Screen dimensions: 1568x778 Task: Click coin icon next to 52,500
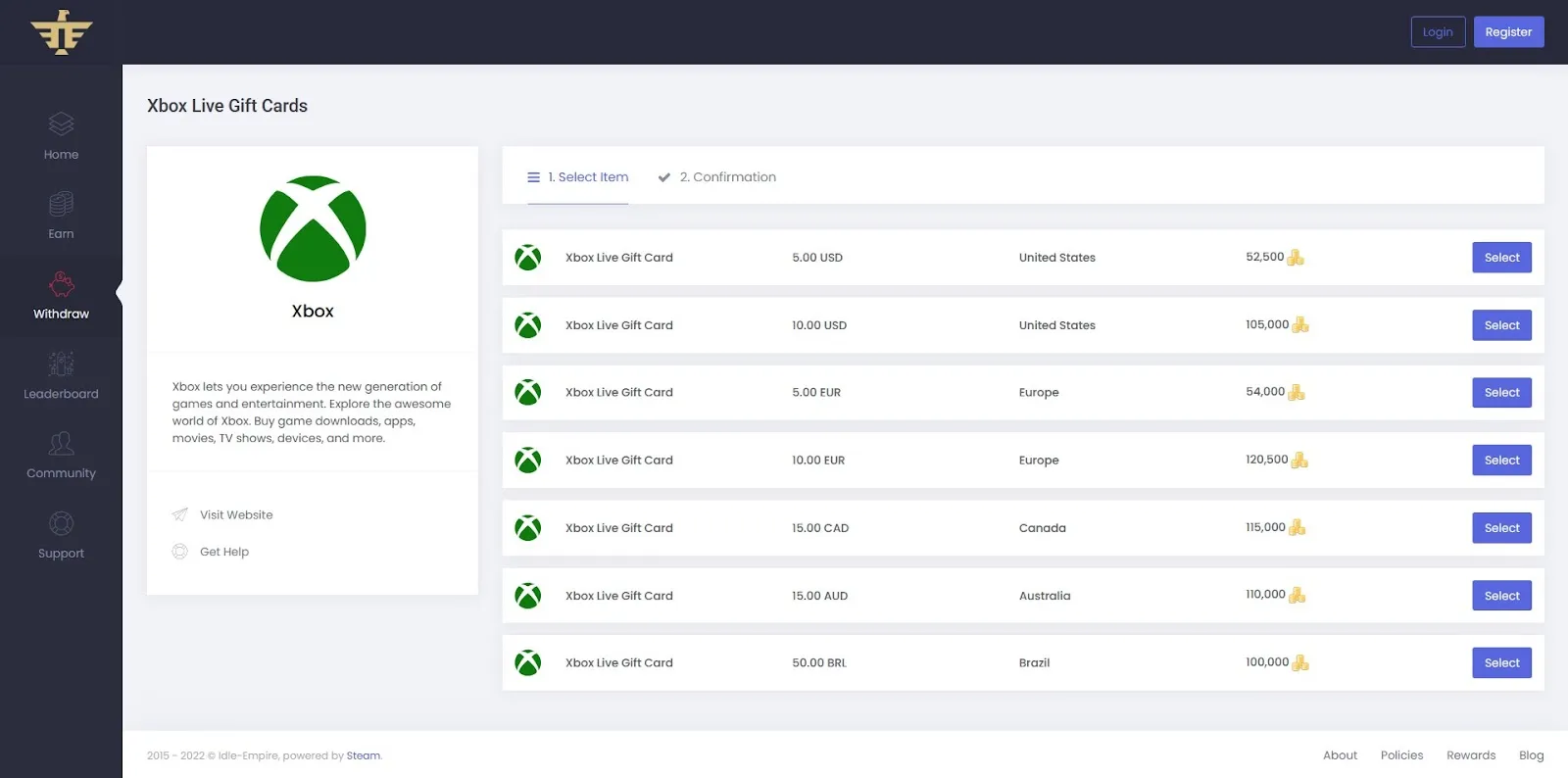point(1296,258)
